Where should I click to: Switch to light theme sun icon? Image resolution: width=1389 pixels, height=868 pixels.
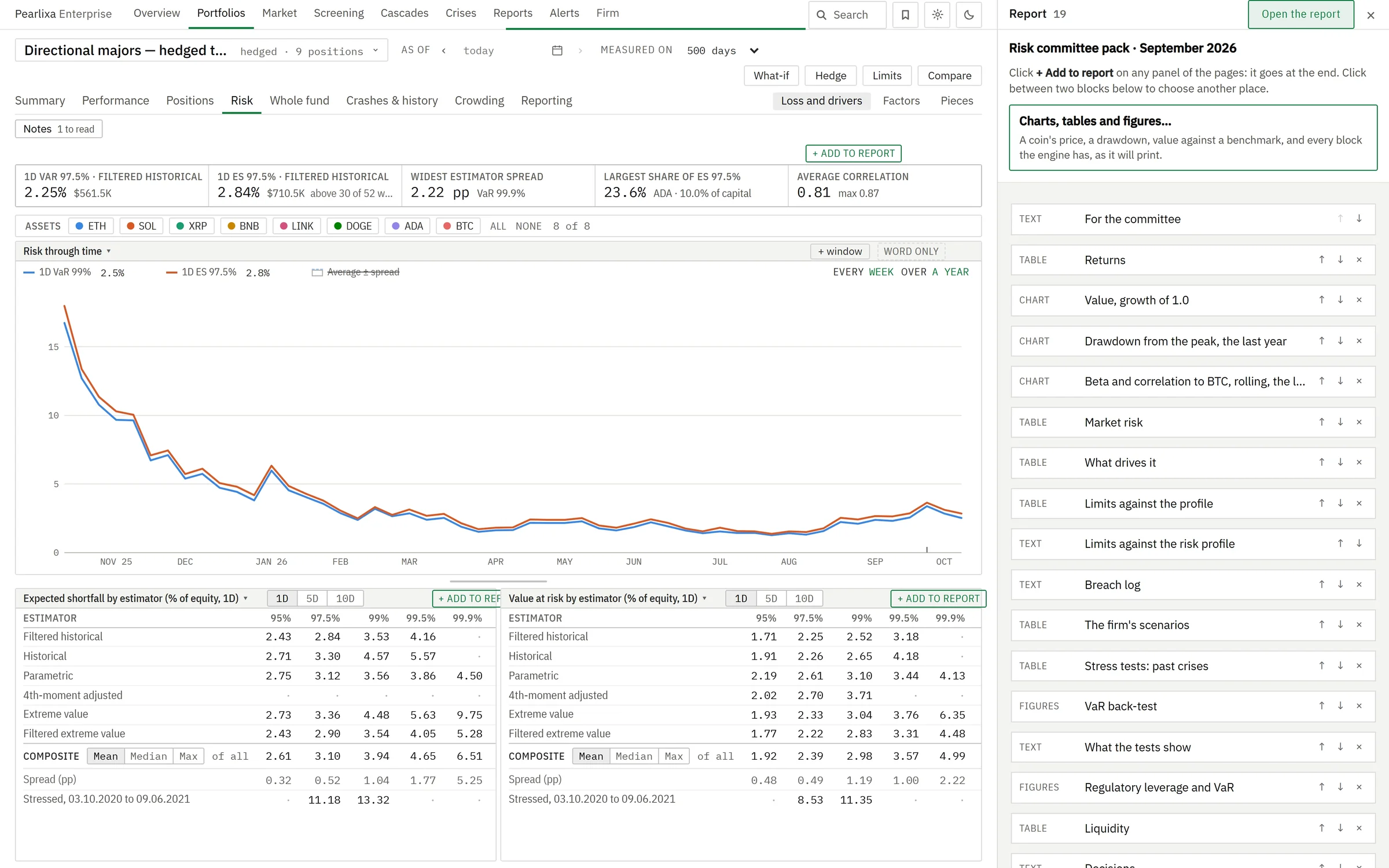pyautogui.click(x=938, y=15)
